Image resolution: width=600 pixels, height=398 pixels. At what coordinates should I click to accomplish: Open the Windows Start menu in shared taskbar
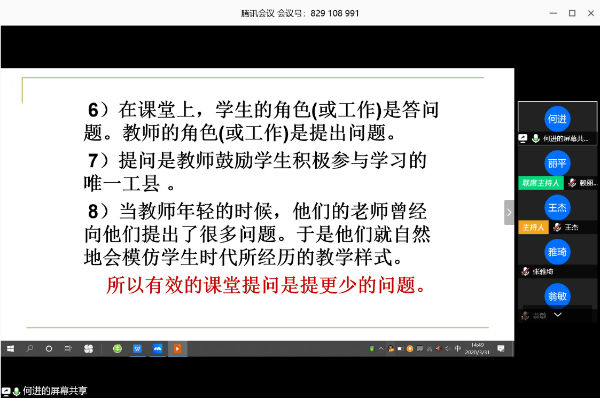click(x=11, y=349)
